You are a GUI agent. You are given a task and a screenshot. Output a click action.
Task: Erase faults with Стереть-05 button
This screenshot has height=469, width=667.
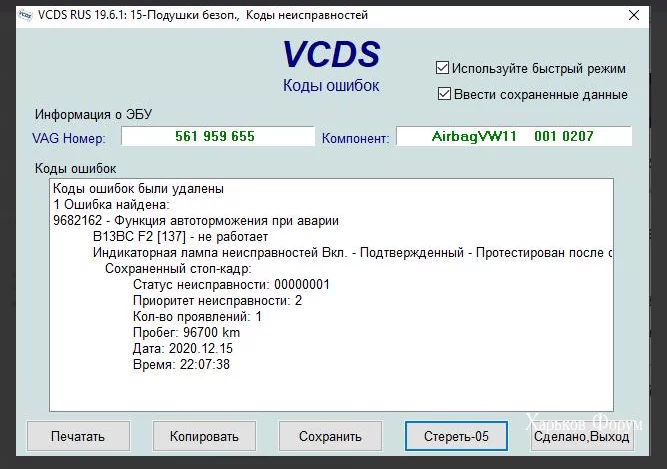pyautogui.click(x=456, y=436)
